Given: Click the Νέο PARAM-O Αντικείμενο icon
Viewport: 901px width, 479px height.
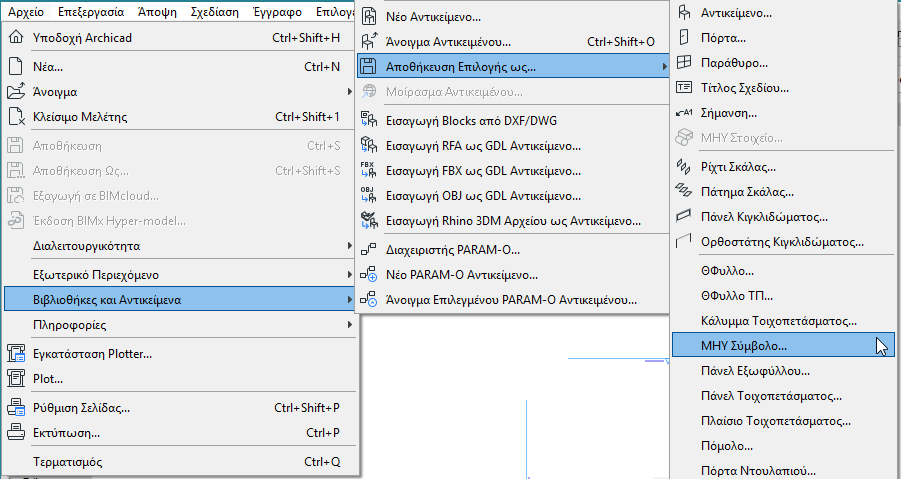Looking at the screenshot, I should pyautogui.click(x=369, y=275).
